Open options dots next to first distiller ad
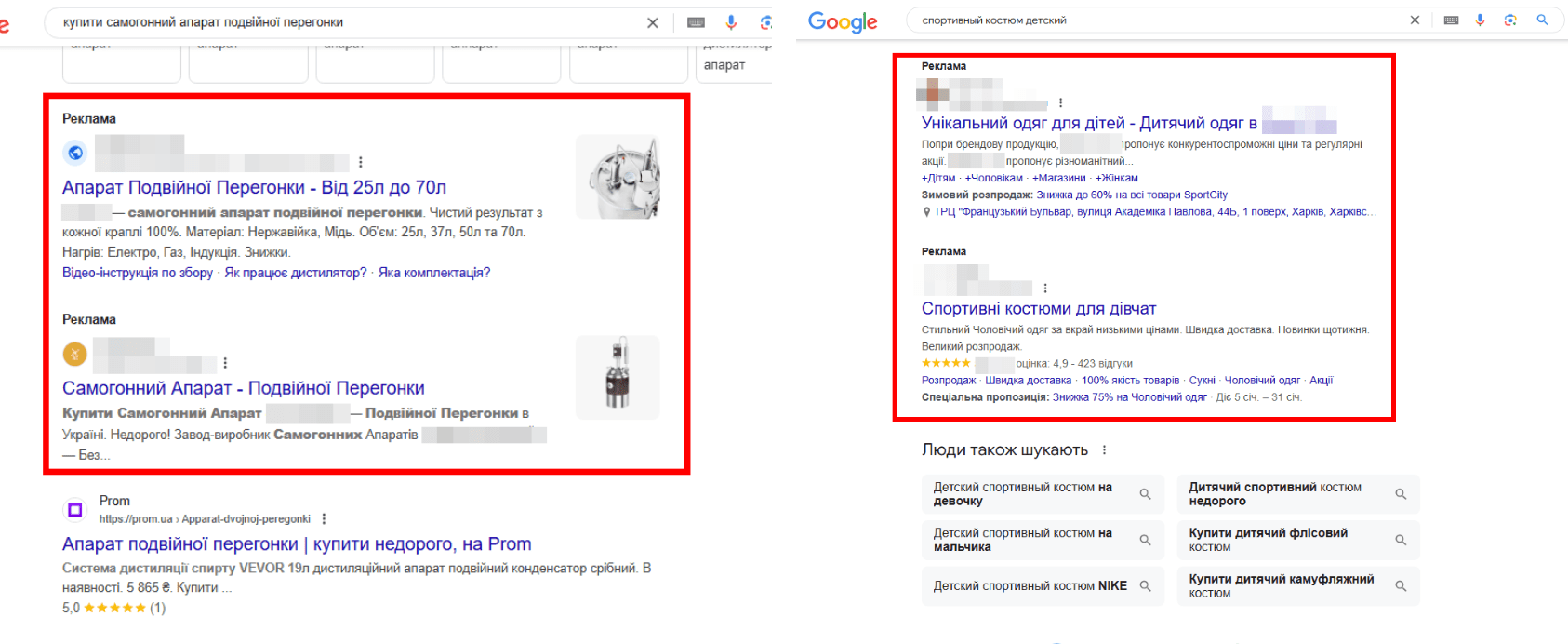Image resolution: width=1568 pixels, height=644 pixels. pos(361,162)
